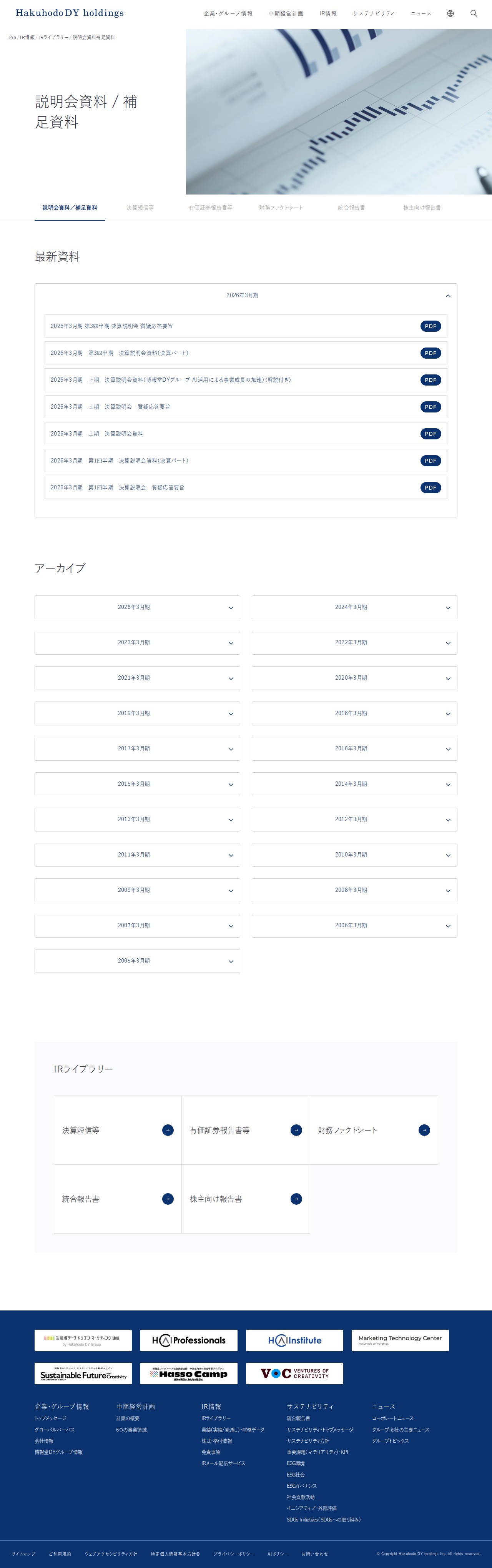492x1568 pixels.
Task: Open サステナビリティ in top navigation
Action: [374, 13]
